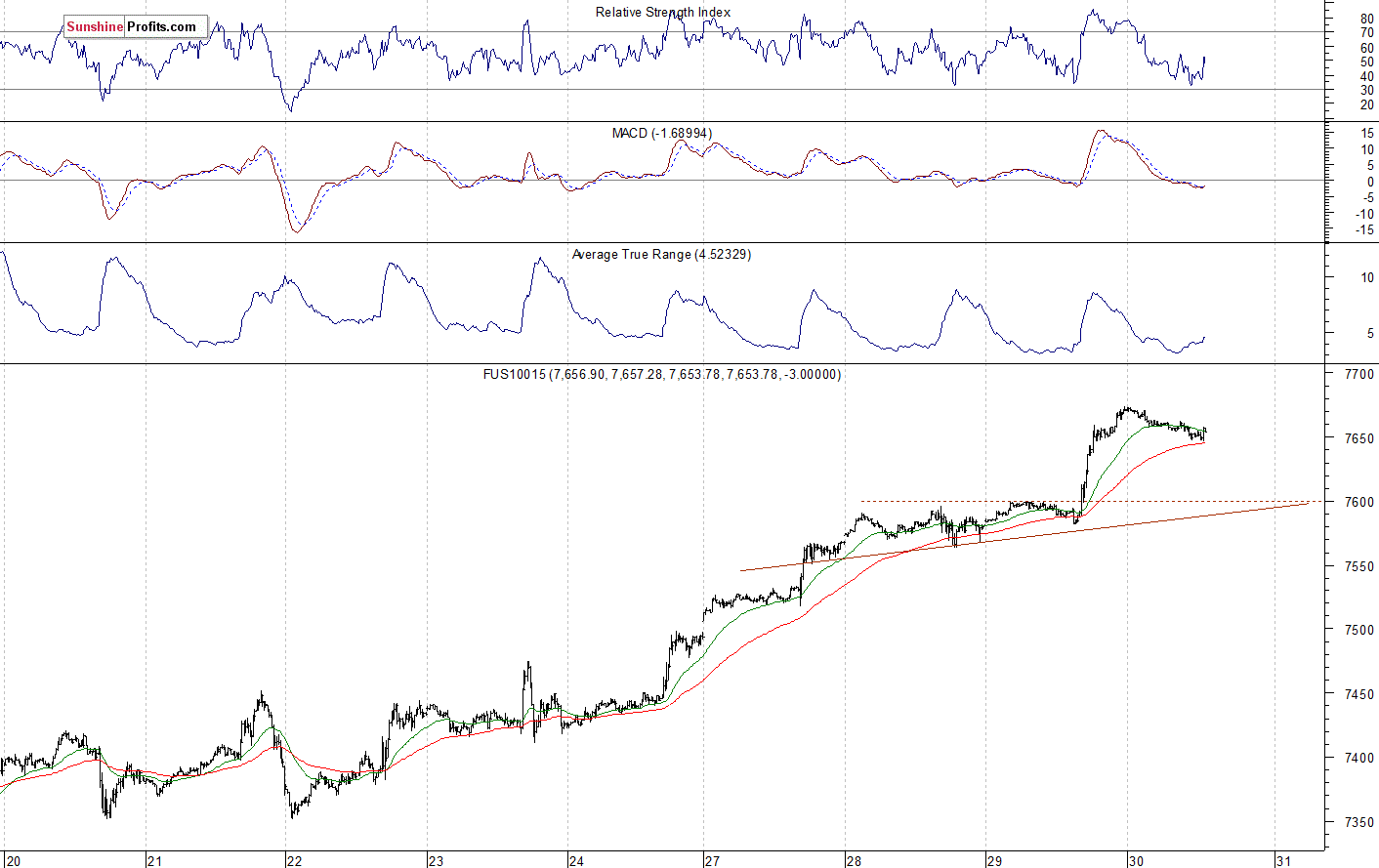This screenshot has height=868, width=1379.
Task: Click date label 24 on time axis
Action: coord(576,861)
